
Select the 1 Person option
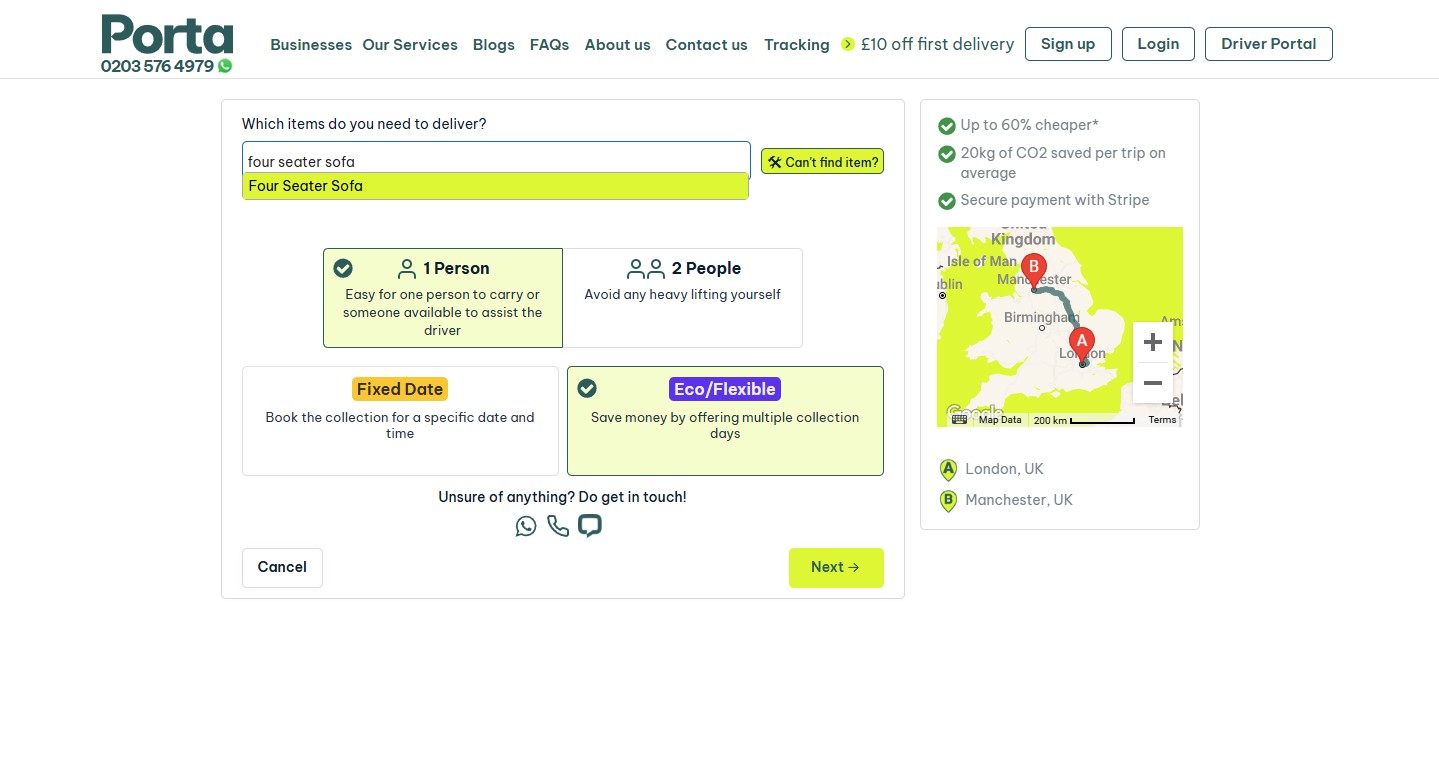point(443,298)
